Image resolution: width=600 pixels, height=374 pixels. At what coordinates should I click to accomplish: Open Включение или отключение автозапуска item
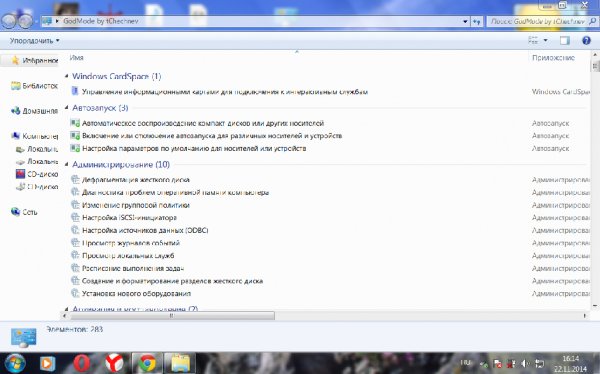[x=212, y=136]
